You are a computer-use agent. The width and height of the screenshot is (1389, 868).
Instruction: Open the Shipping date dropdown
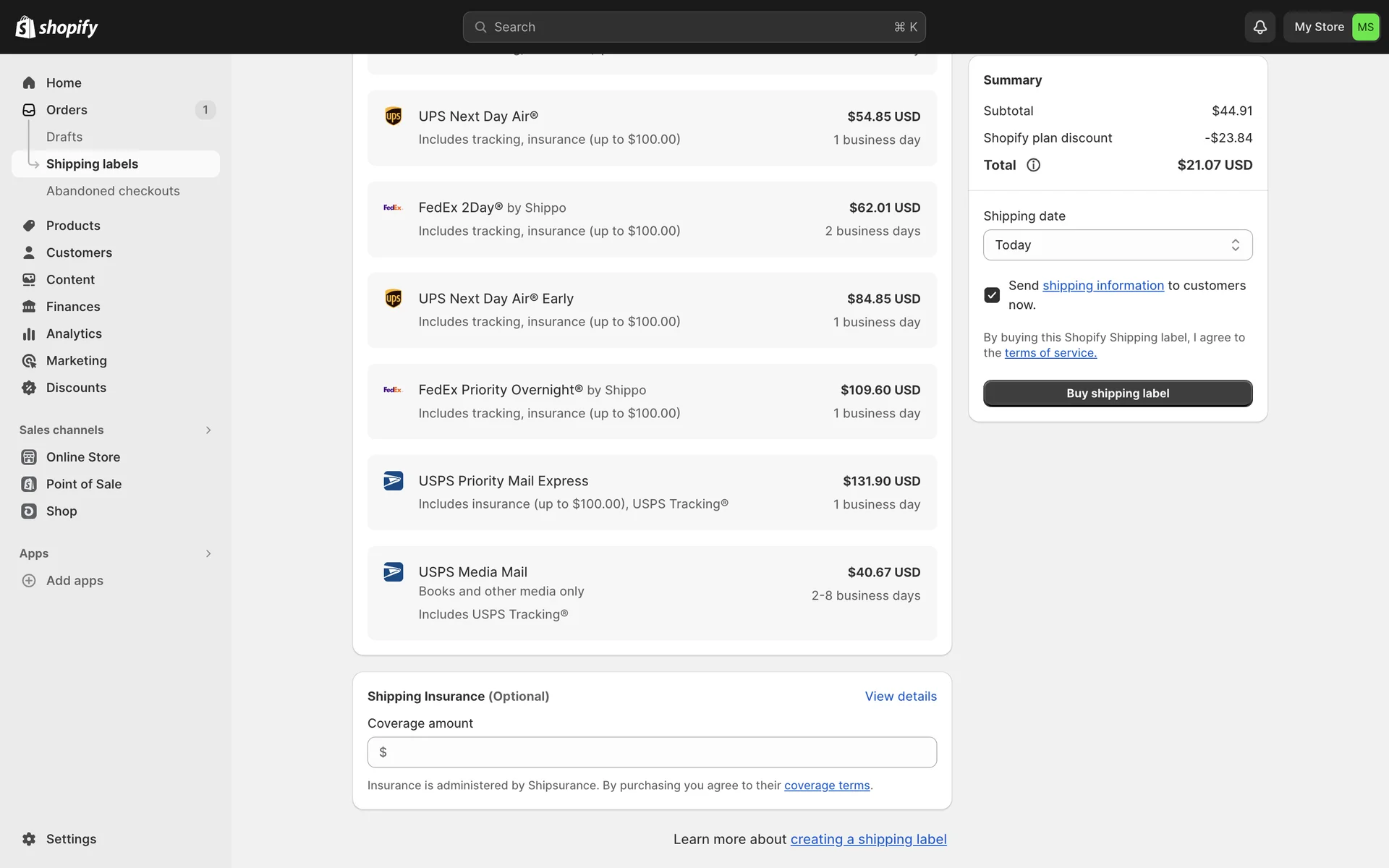[x=1117, y=245]
